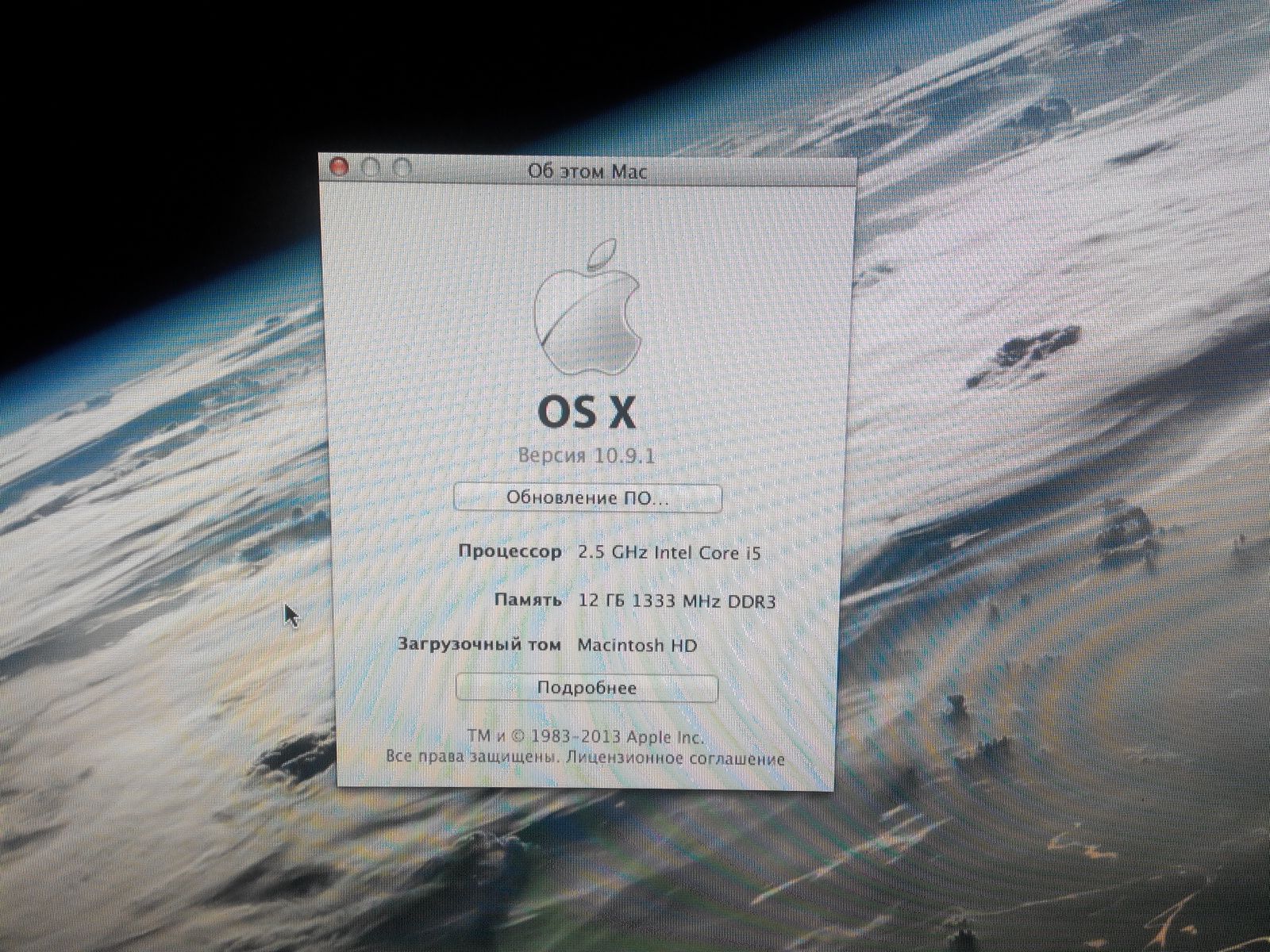This screenshot has height=952, width=1270.
Task: Click the Подробнее button
Action: 587,688
